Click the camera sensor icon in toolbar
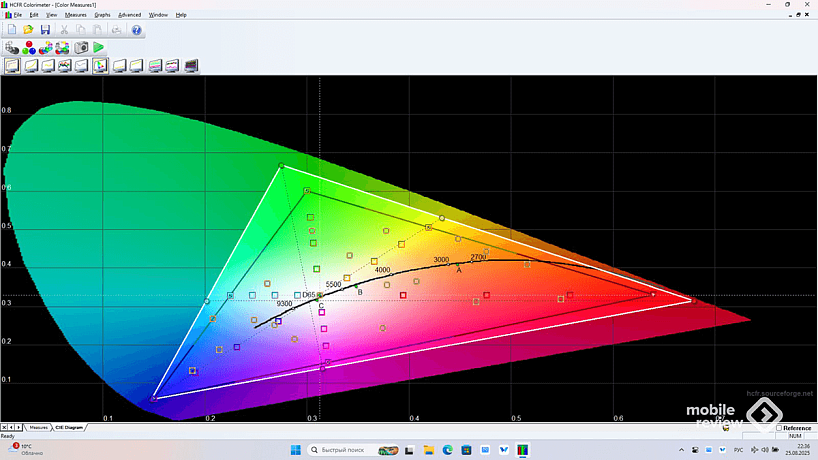The image size is (818, 460). pos(81,47)
